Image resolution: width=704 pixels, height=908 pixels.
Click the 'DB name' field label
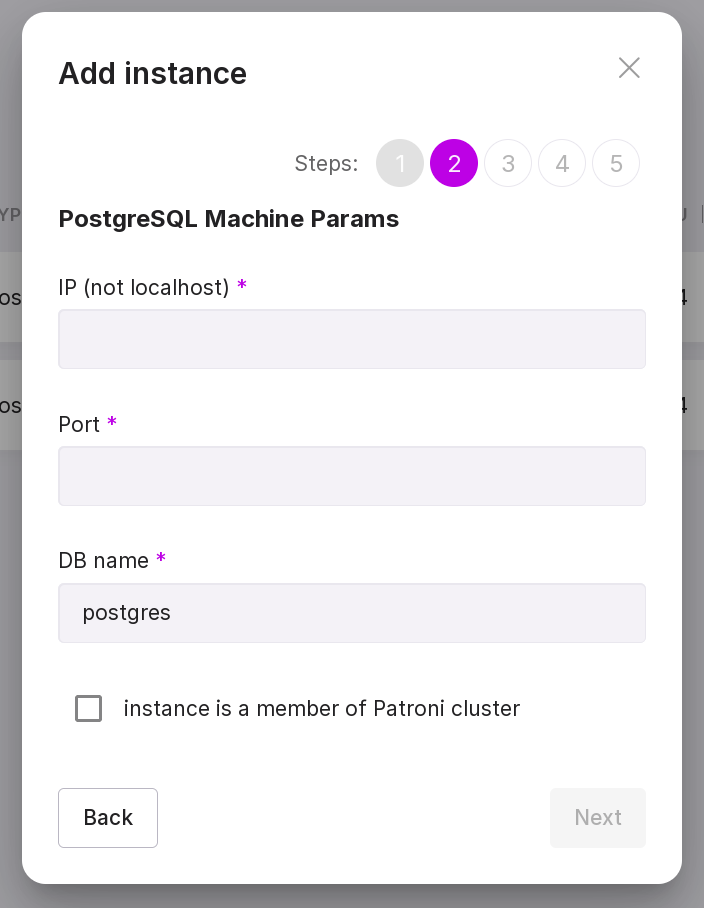pos(104,561)
